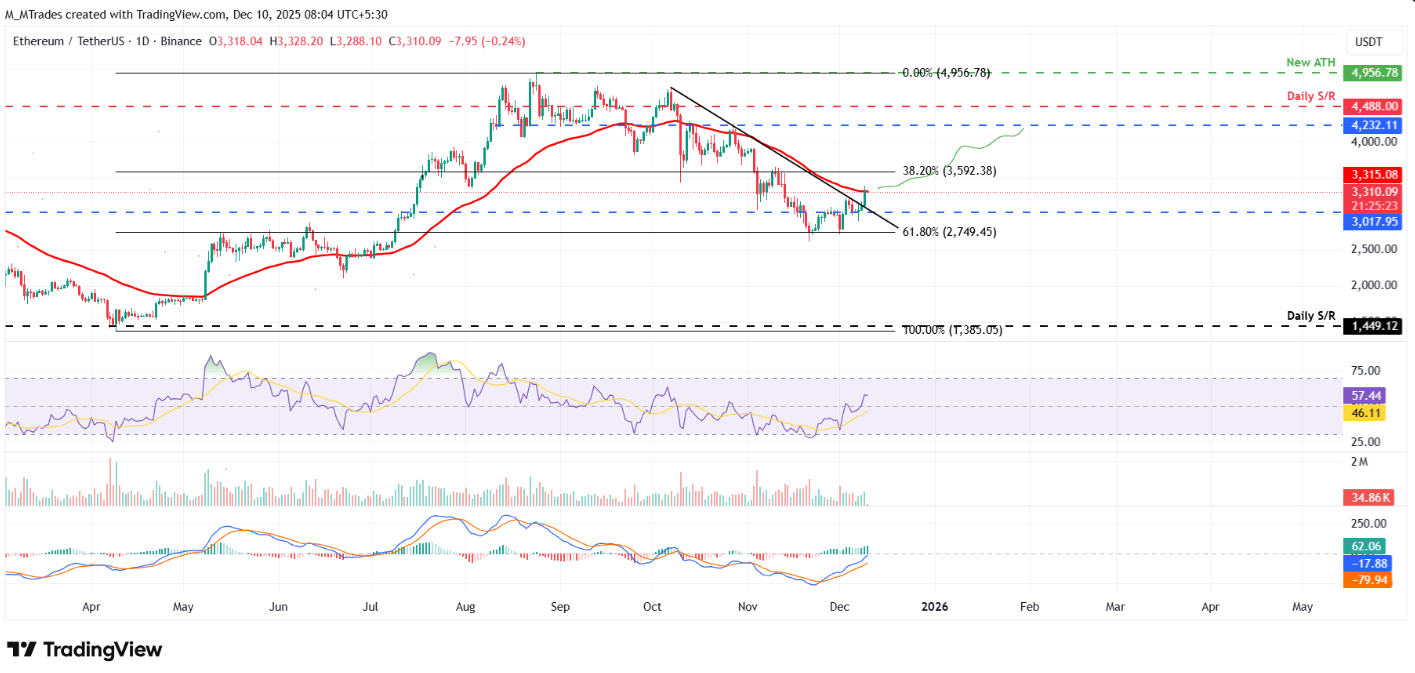This screenshot has width=1415, height=673.
Task: Click the green ATH price swatch 4,956.78
Action: pos(1372,73)
